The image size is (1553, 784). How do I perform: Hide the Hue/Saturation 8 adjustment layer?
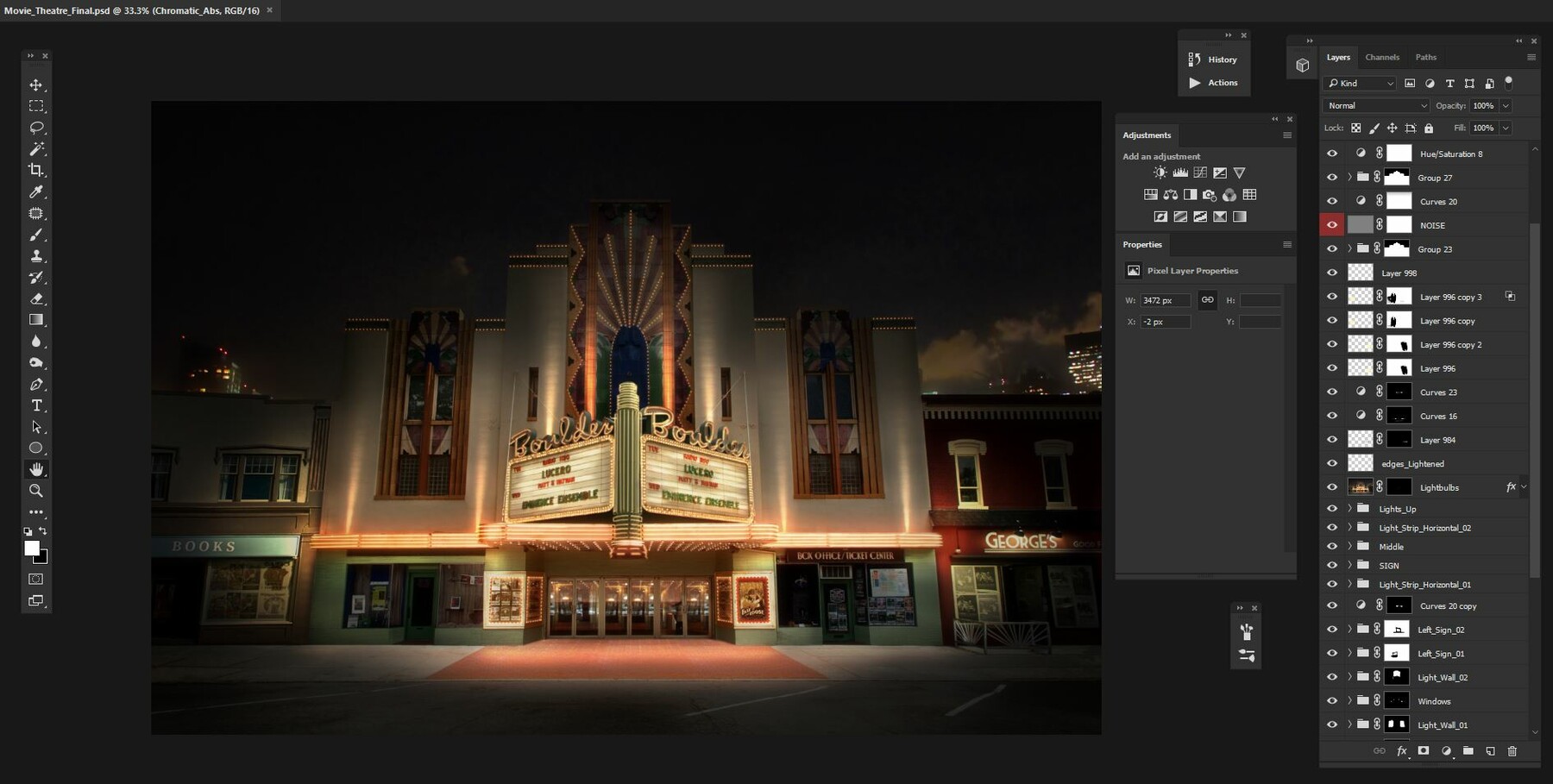click(1331, 153)
